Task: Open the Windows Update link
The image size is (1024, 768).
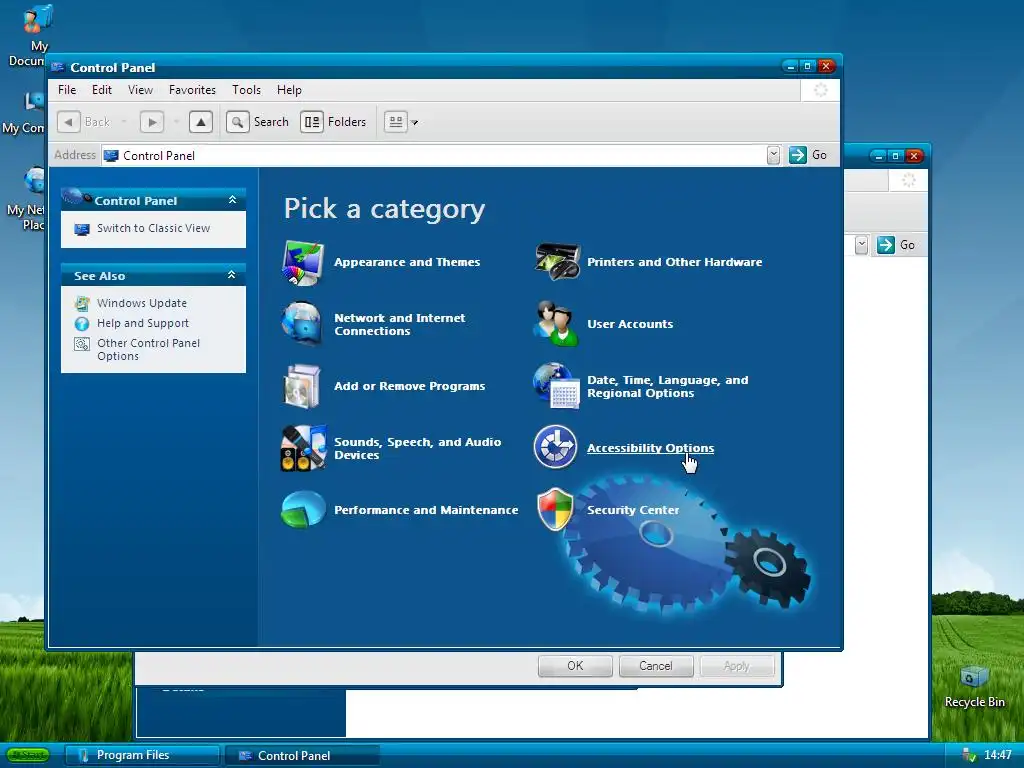Action: (x=142, y=303)
